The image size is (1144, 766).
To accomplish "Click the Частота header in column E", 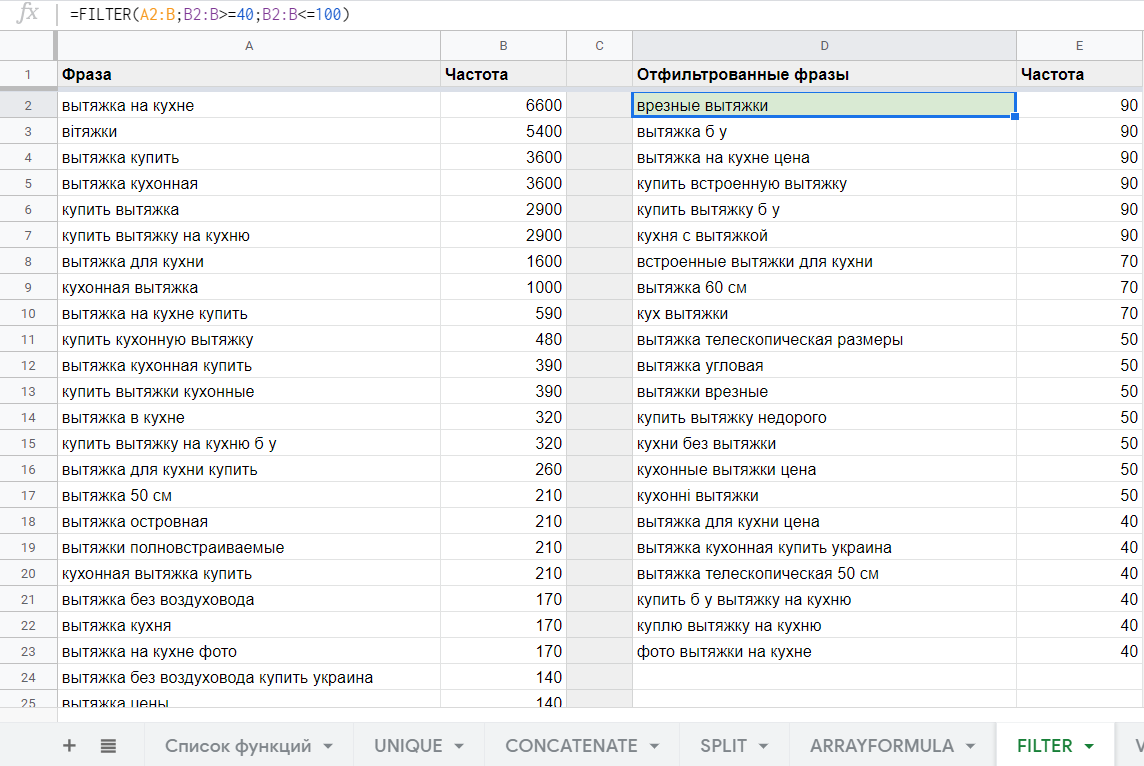I will coord(1080,74).
